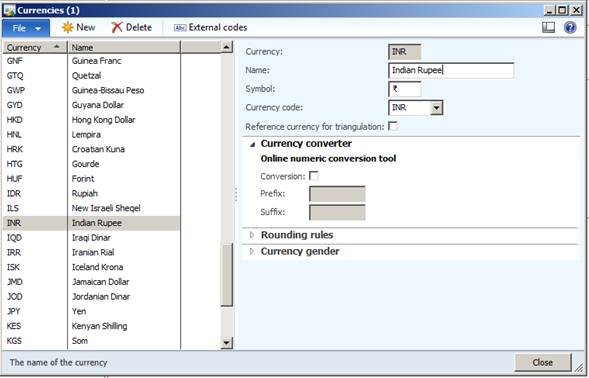Open the Currency code dropdown
Viewport: 589px width, 378px height.
(436, 108)
